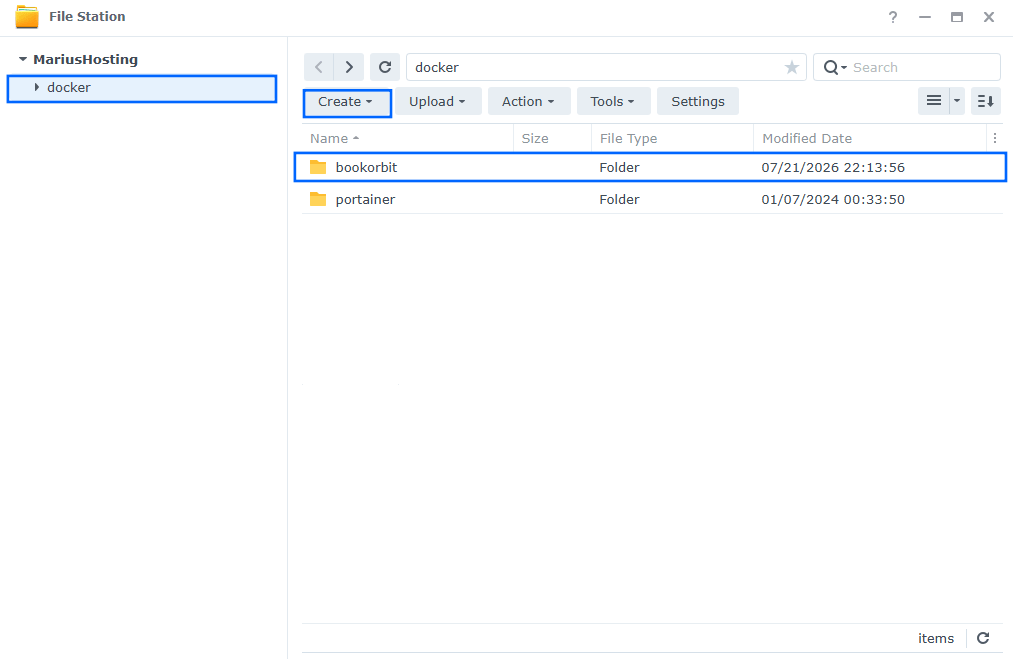Maximize the File Station window
Screen dimensions: 1013x659
tap(957, 17)
